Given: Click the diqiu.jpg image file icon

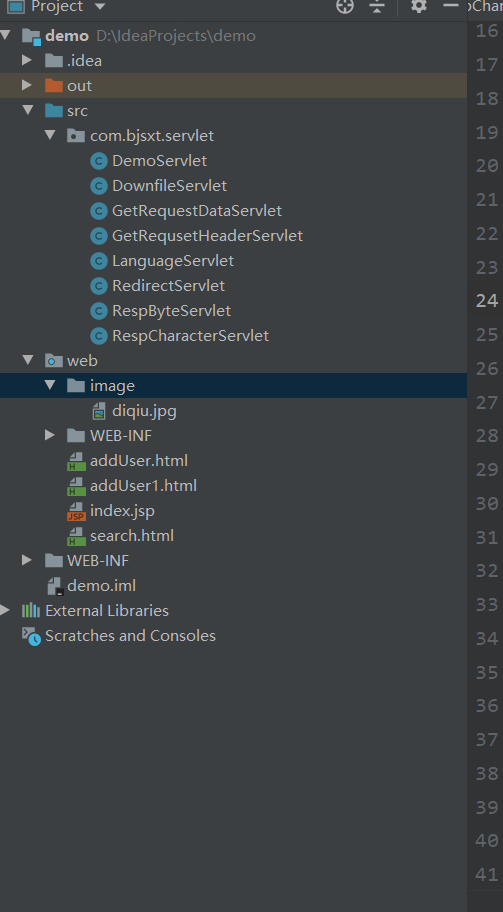Looking at the screenshot, I should click(99, 411).
